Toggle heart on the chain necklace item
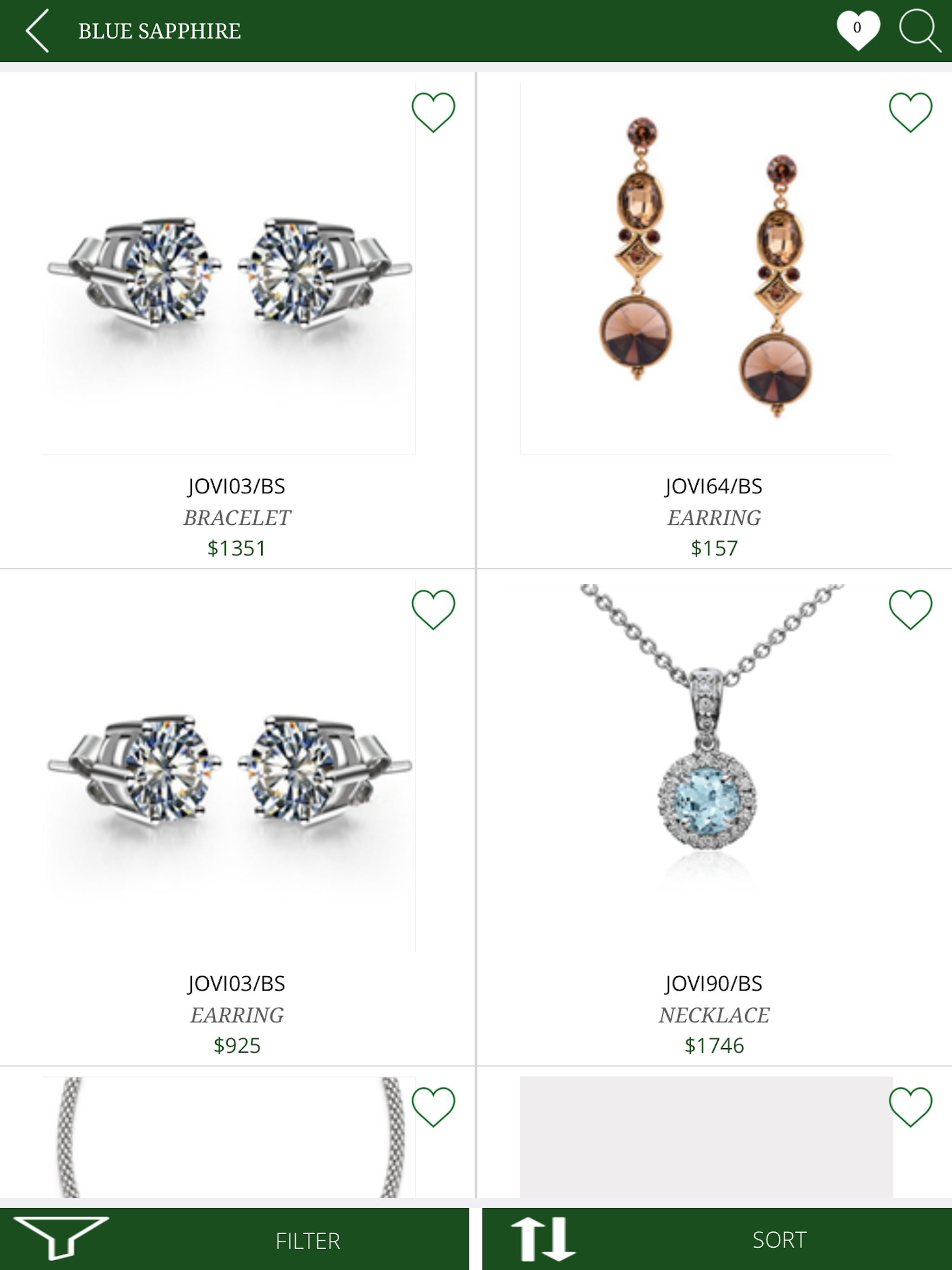This screenshot has height=1270, width=952. [434, 1106]
